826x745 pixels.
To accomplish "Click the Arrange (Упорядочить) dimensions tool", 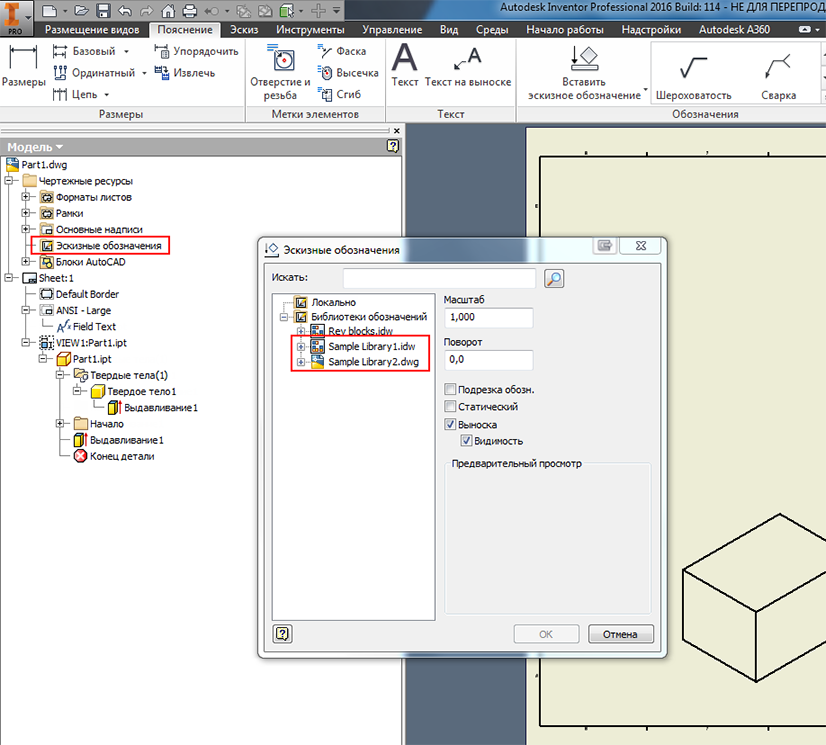I will pyautogui.click(x=196, y=51).
